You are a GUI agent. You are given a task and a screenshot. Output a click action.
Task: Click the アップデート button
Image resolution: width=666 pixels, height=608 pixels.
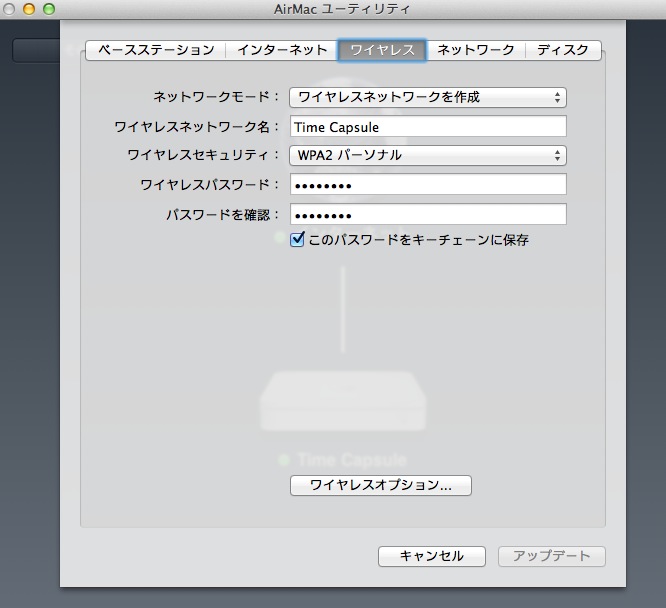click(551, 556)
